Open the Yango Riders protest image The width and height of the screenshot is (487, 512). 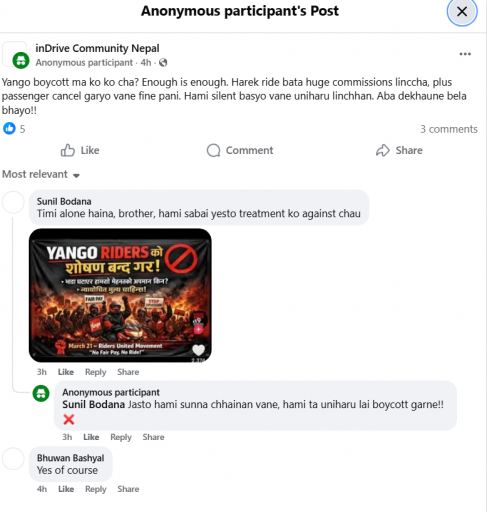pos(120,295)
